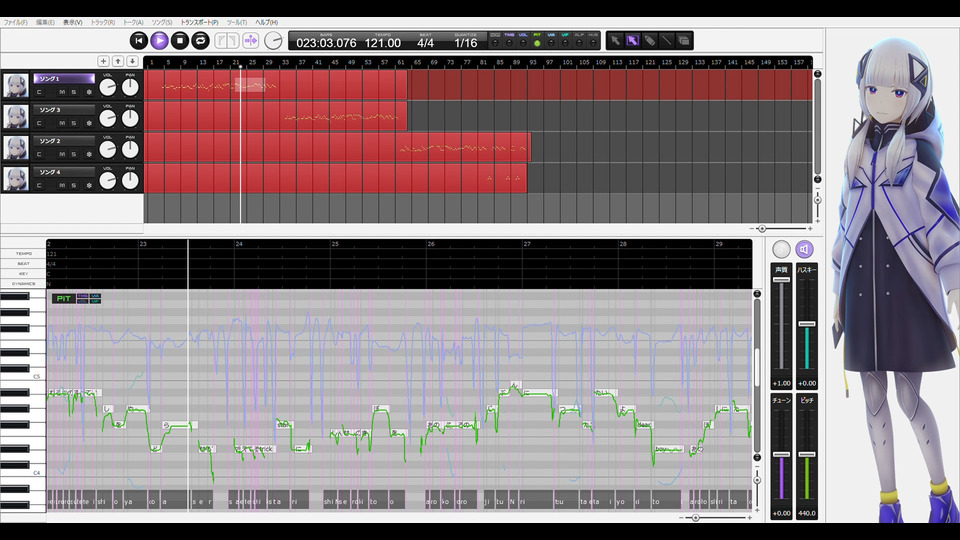Click the ピッチ slider
Image resolution: width=960 pixels, height=540 pixels.
tap(807, 456)
